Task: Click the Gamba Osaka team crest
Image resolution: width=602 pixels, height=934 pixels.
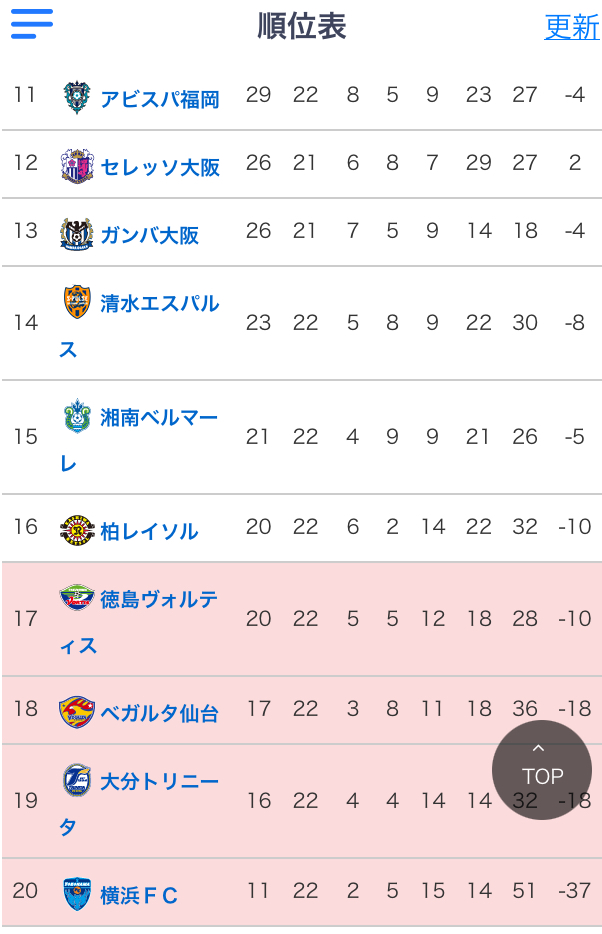Action: pyautogui.click(x=77, y=233)
